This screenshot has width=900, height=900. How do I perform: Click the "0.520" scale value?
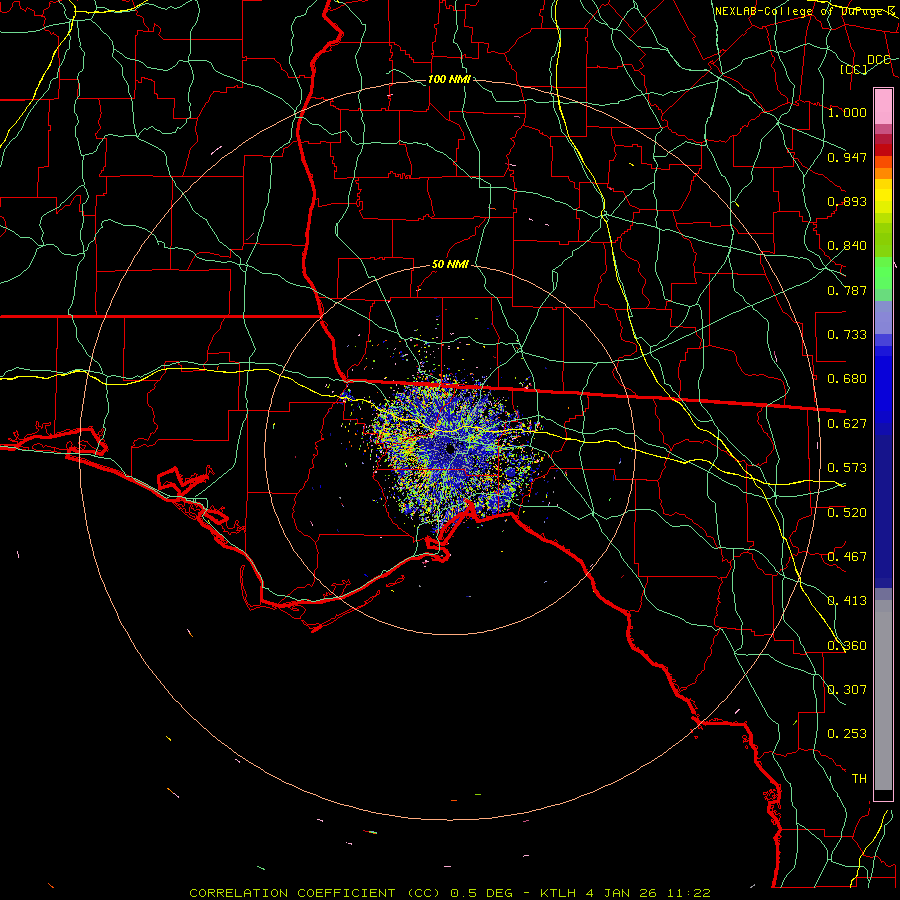click(x=847, y=513)
